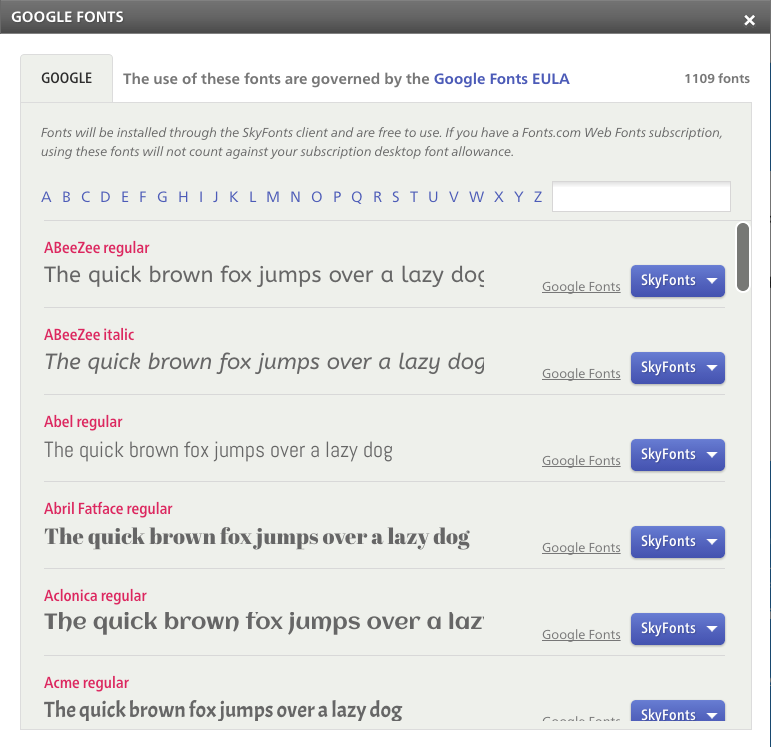771x747 pixels.
Task: Filter fonts by letter C
Action: (x=86, y=197)
